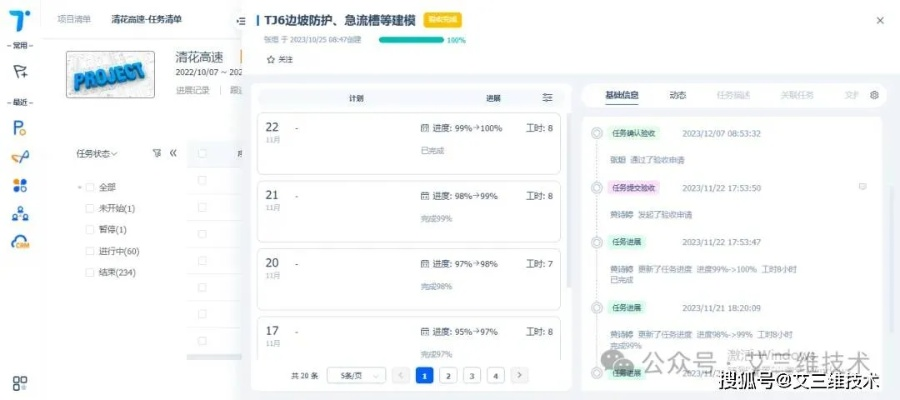Click timeline node for 任务提交验收
The image size is (900, 400).
[x=597, y=187]
